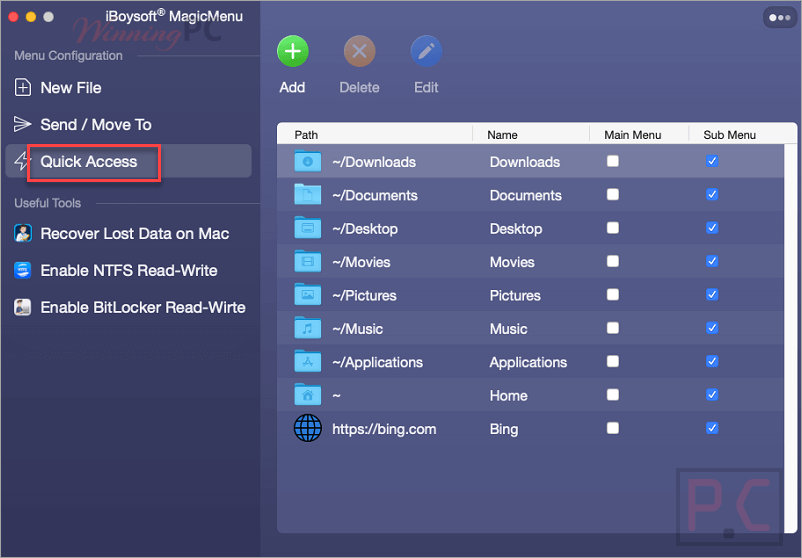Click the Recover Lost Data on Mac icon

click(23, 233)
